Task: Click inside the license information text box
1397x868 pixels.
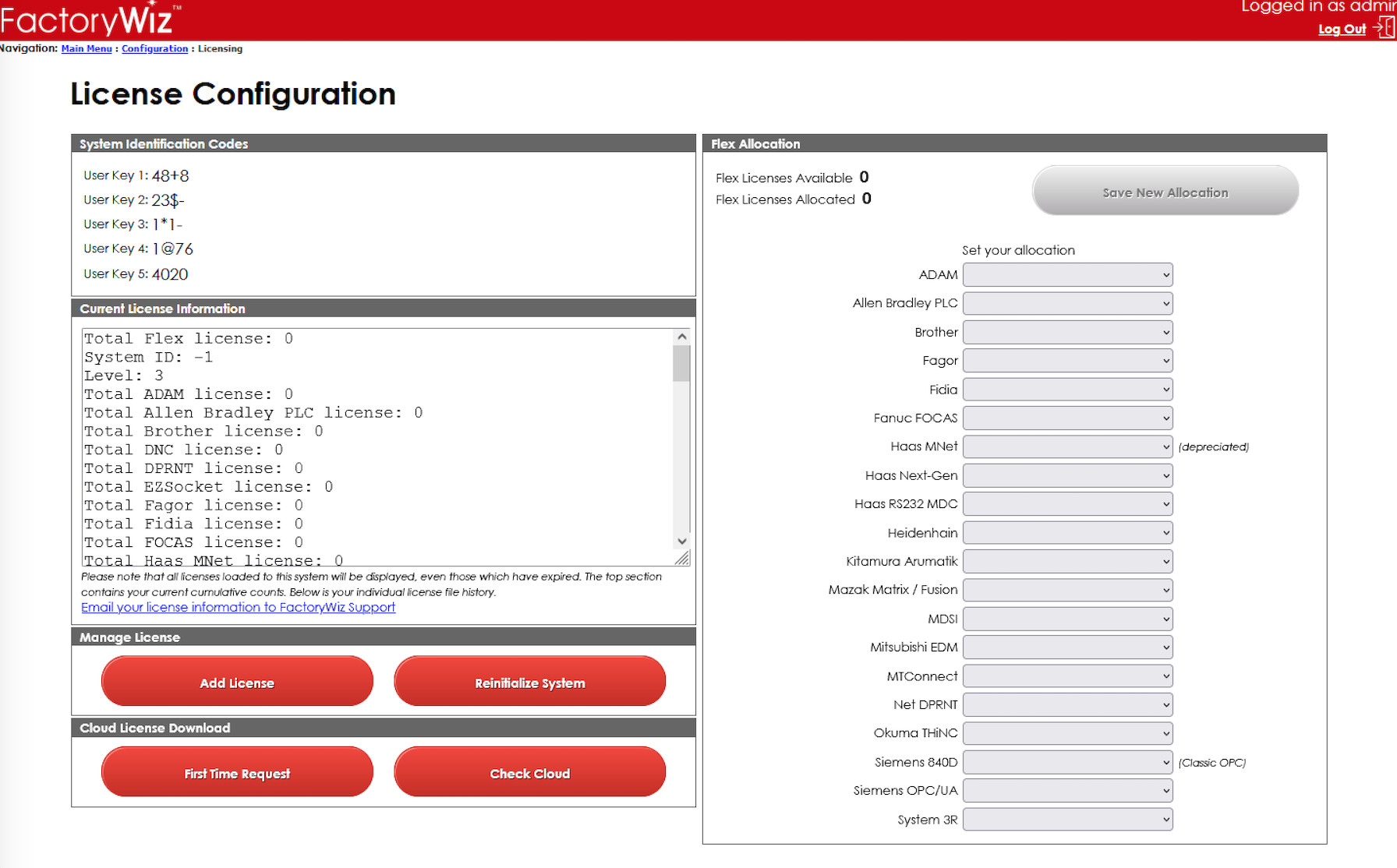Action: coord(378,447)
